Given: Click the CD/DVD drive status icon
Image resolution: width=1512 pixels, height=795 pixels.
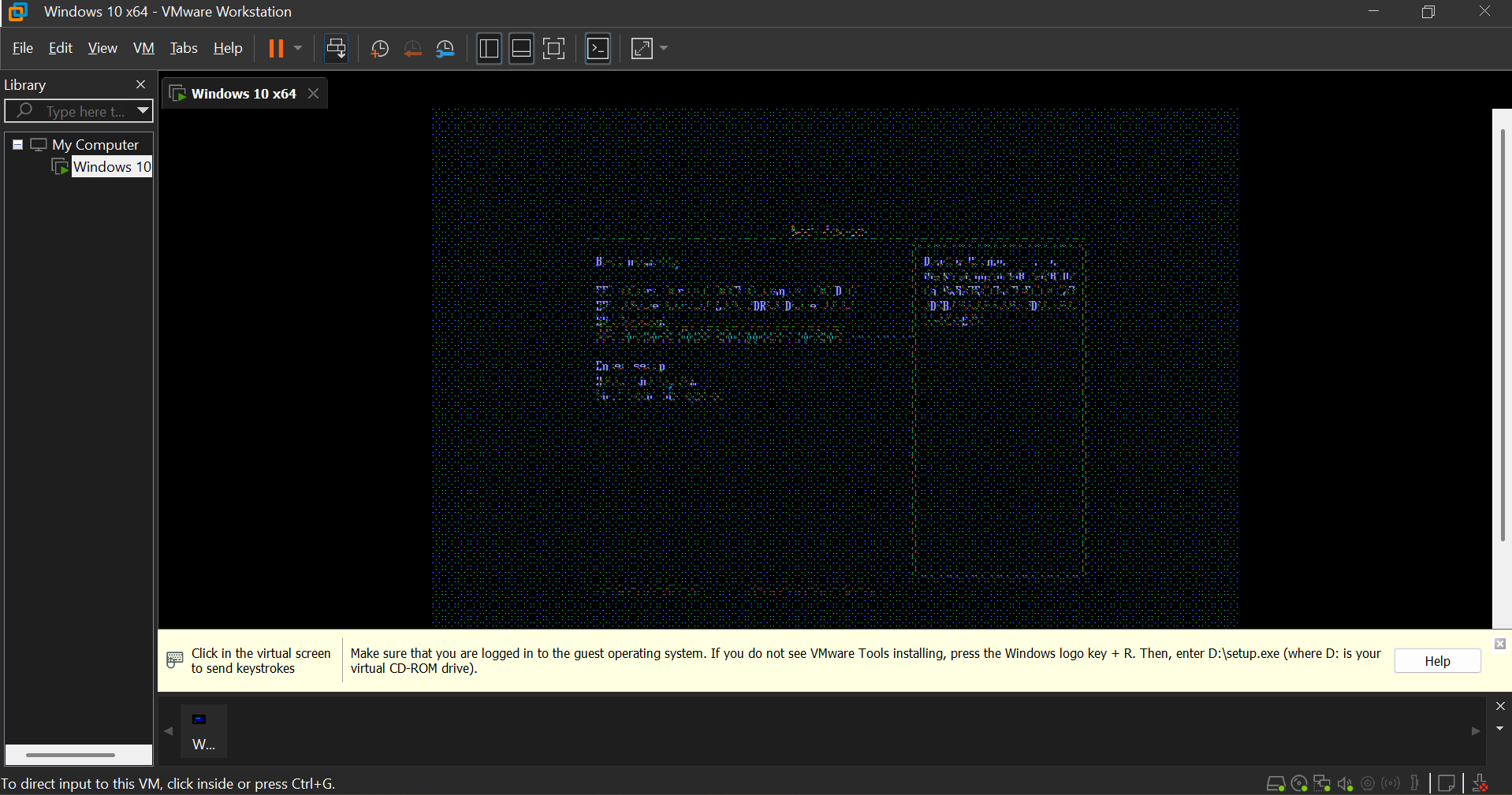Looking at the screenshot, I should pyautogui.click(x=1299, y=784).
